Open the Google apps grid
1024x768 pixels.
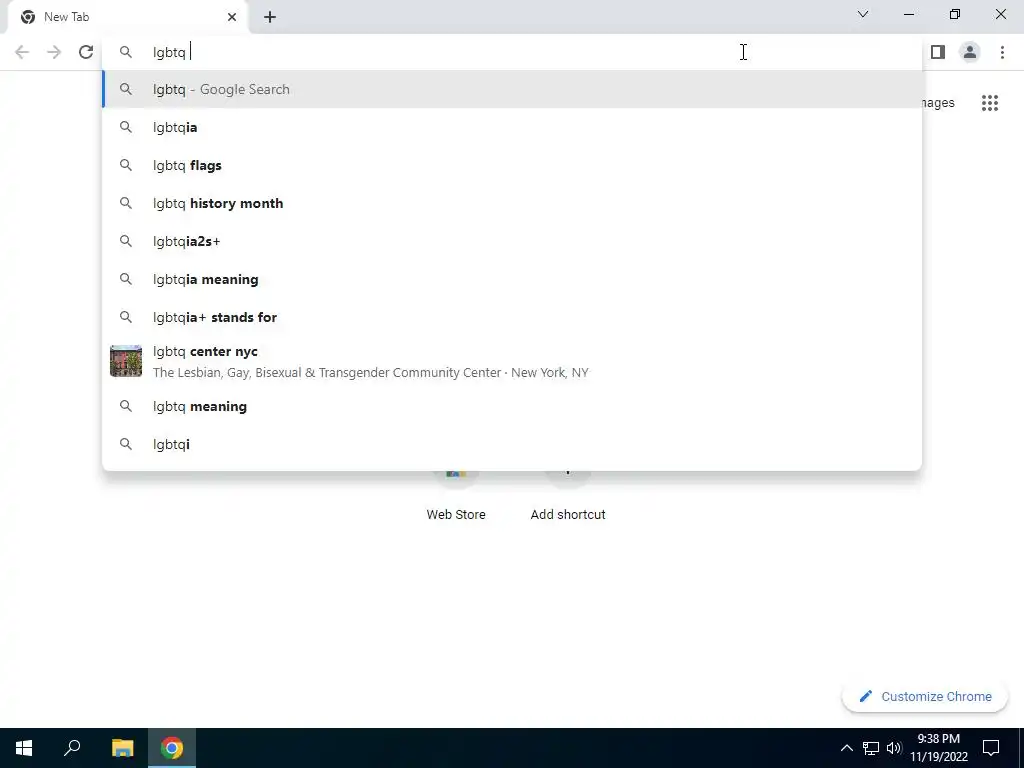[x=989, y=103]
